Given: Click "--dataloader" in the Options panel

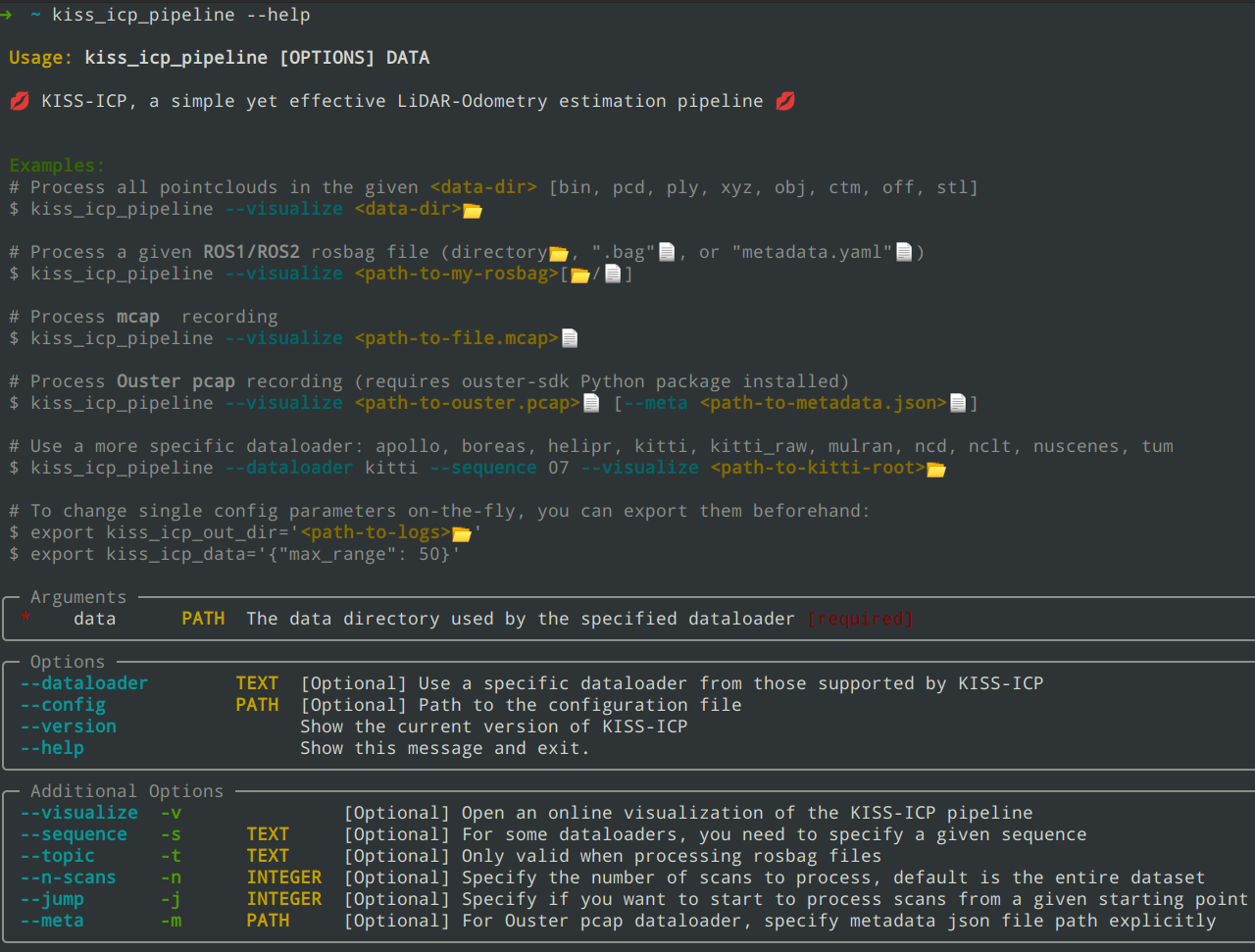Looking at the screenshot, I should point(84,683).
